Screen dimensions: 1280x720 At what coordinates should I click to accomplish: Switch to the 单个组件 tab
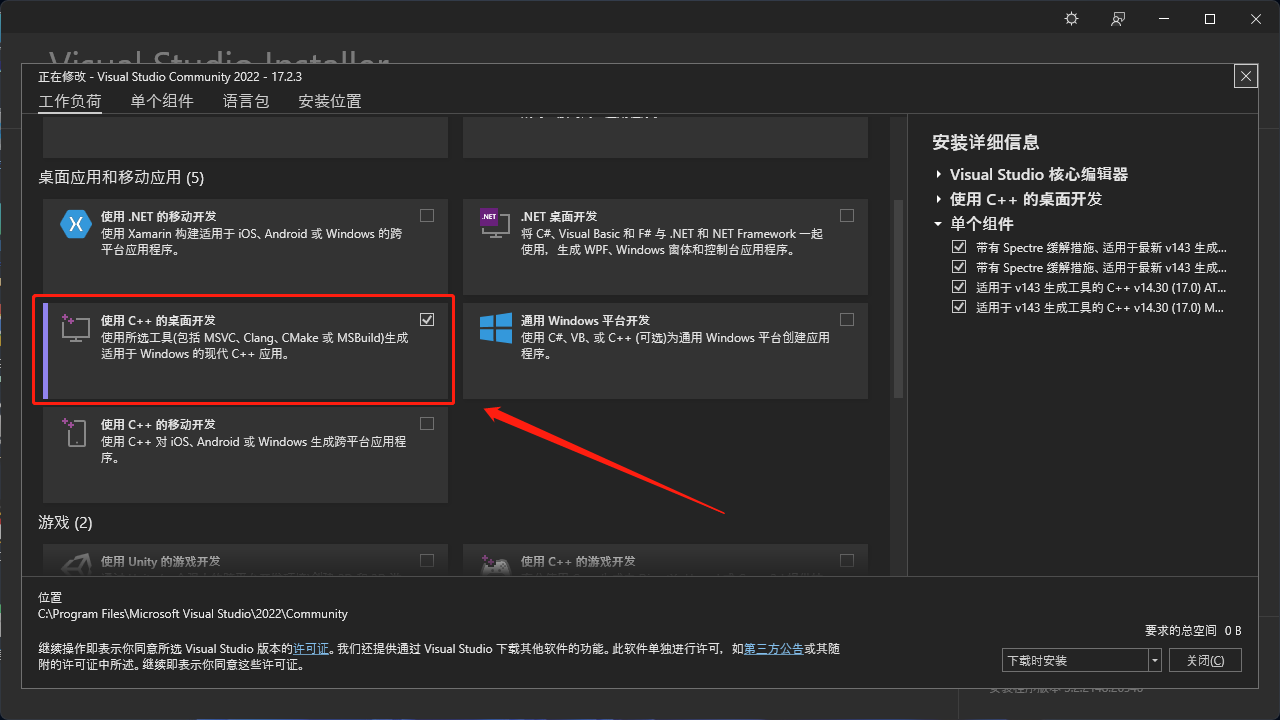[x=162, y=101]
